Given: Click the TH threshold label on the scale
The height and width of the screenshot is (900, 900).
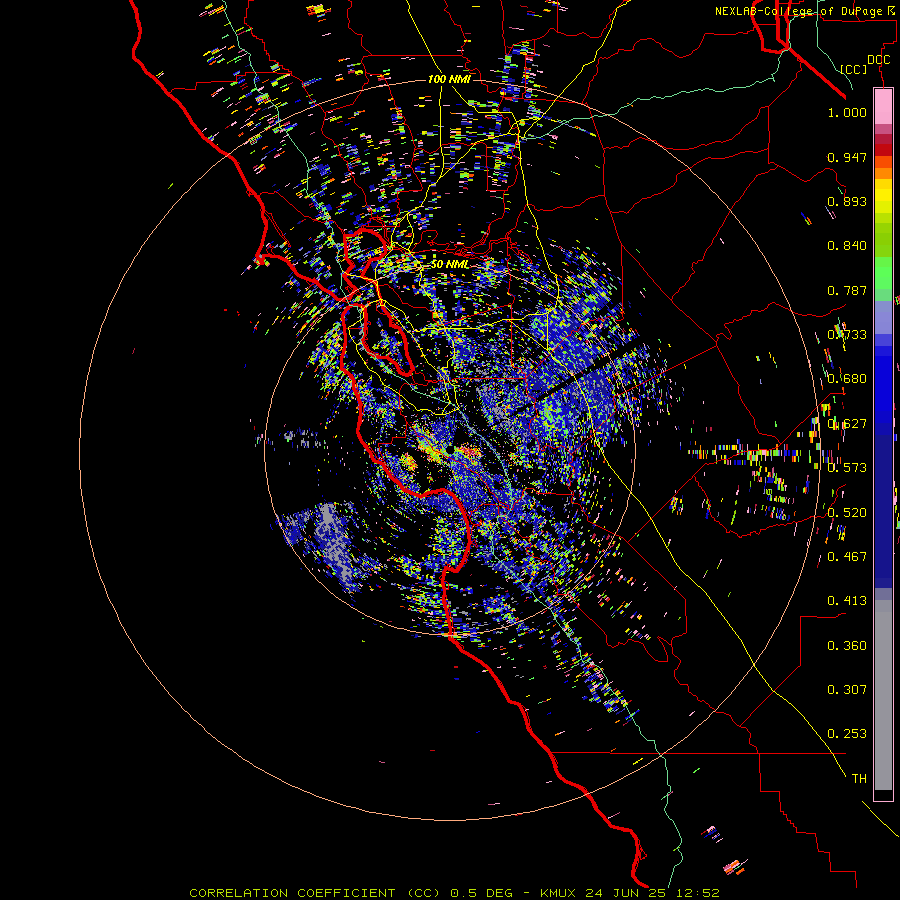Looking at the screenshot, I should (859, 779).
